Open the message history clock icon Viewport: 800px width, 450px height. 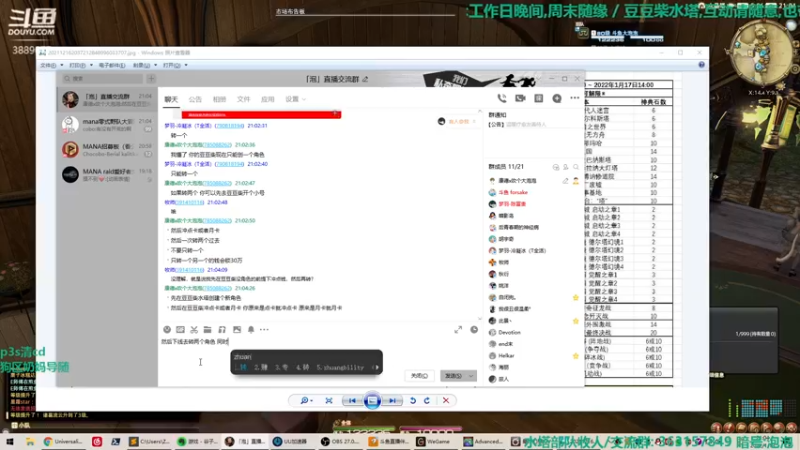point(474,330)
